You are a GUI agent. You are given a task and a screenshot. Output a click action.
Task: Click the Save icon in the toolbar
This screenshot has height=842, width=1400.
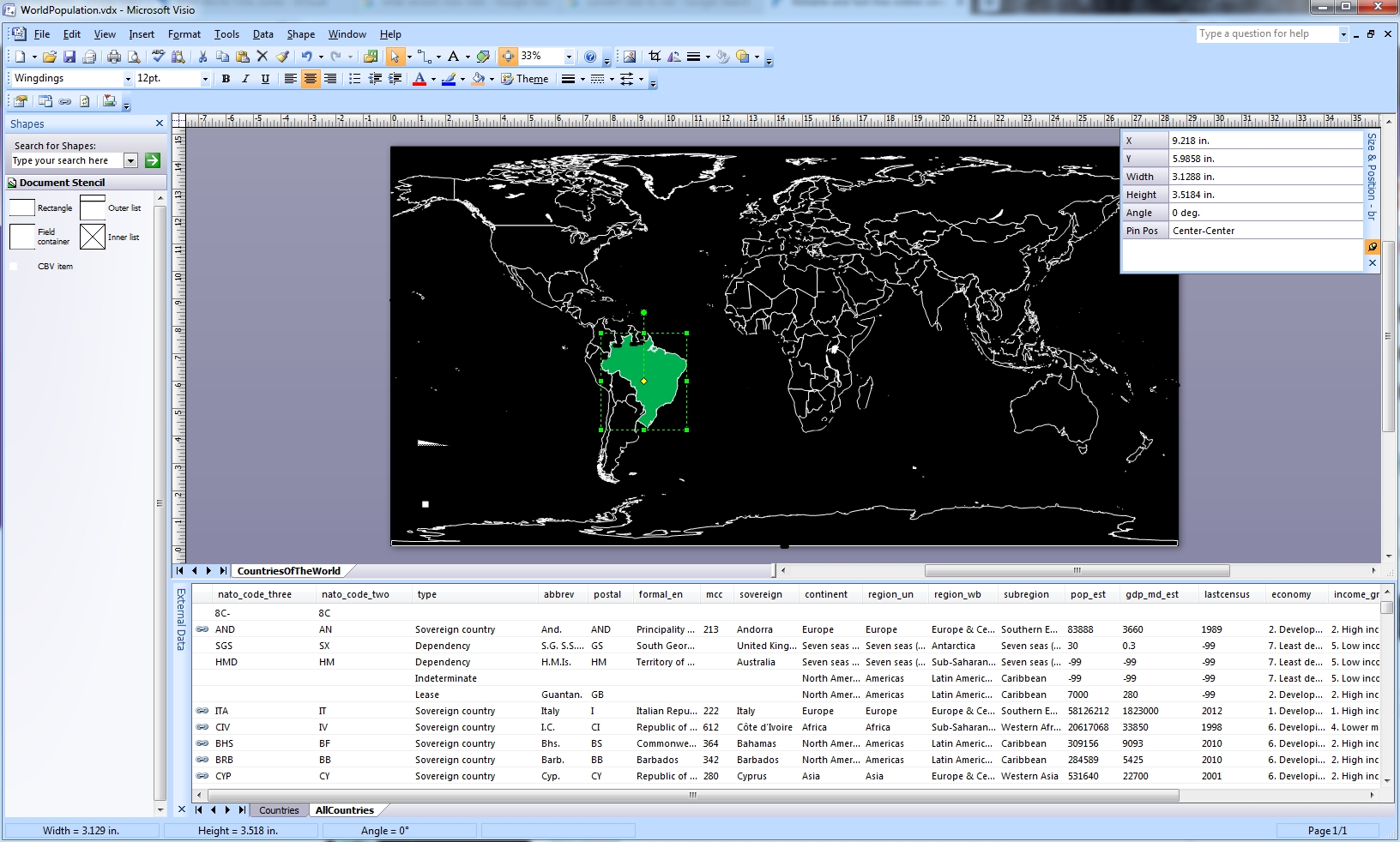click(x=69, y=57)
